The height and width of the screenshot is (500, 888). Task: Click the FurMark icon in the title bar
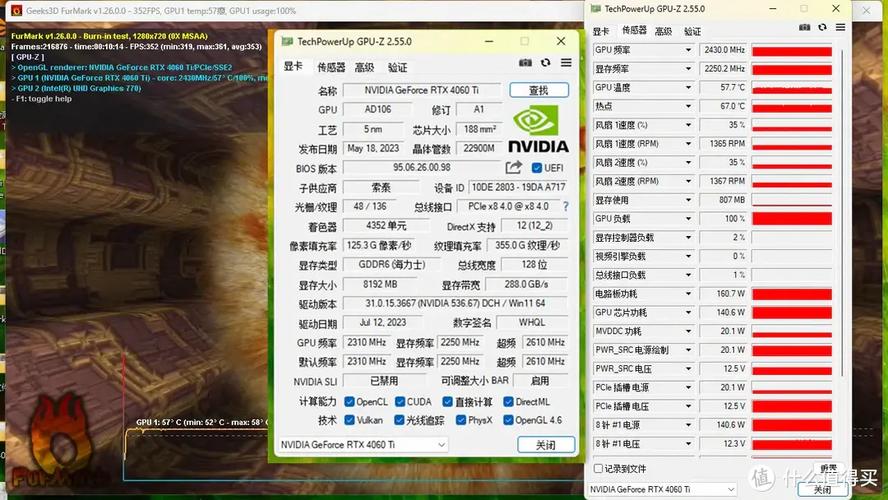pos(17,10)
